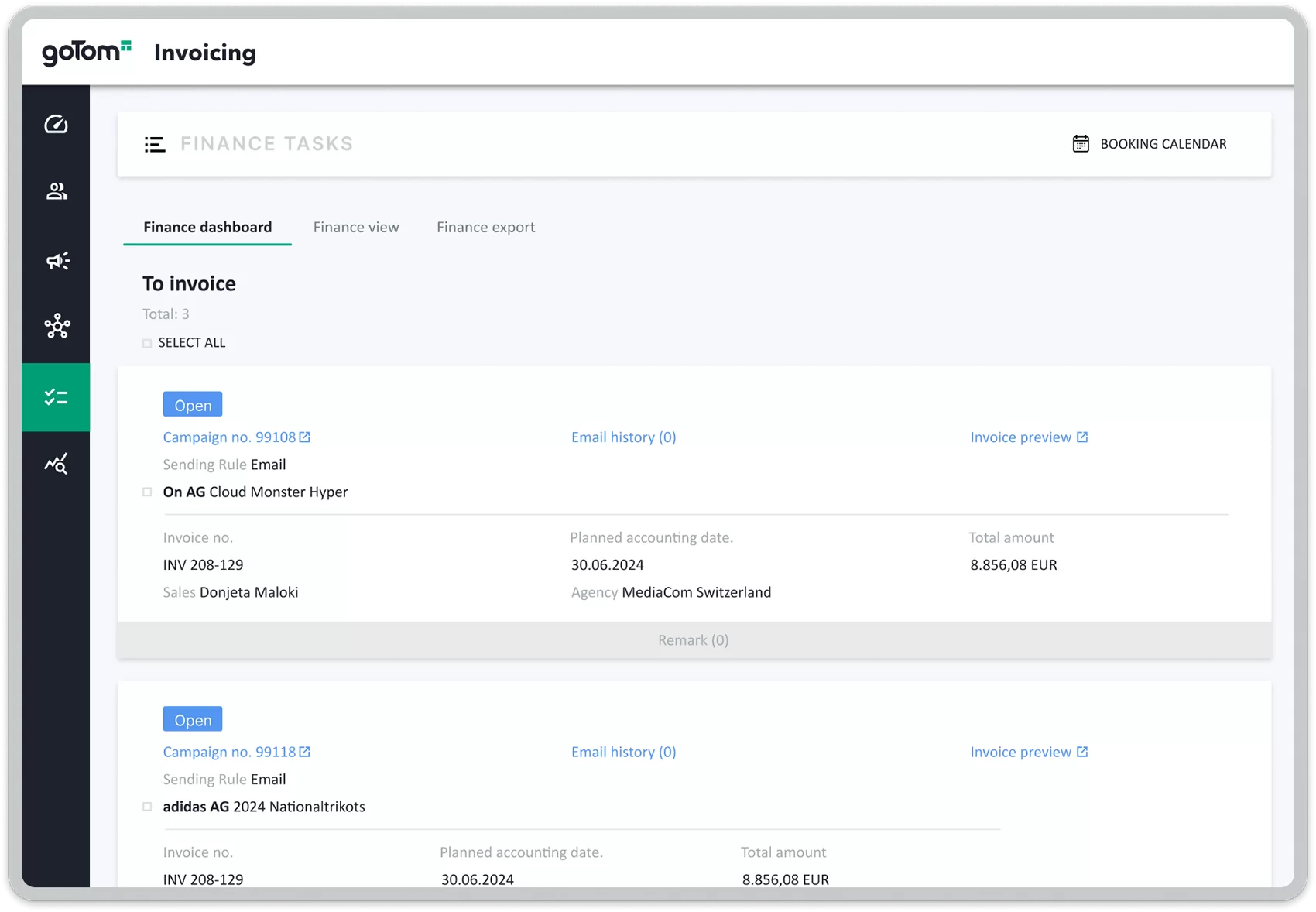
Task: Switch to the Finance view tab
Action: point(356,228)
